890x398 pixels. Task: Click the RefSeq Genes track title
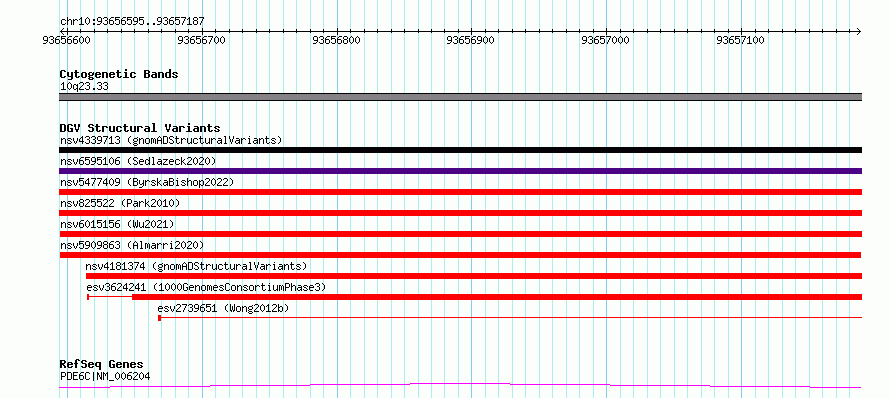tap(101, 365)
